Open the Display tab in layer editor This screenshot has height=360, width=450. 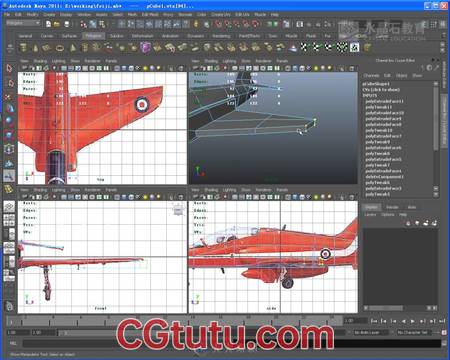pyautogui.click(x=372, y=207)
